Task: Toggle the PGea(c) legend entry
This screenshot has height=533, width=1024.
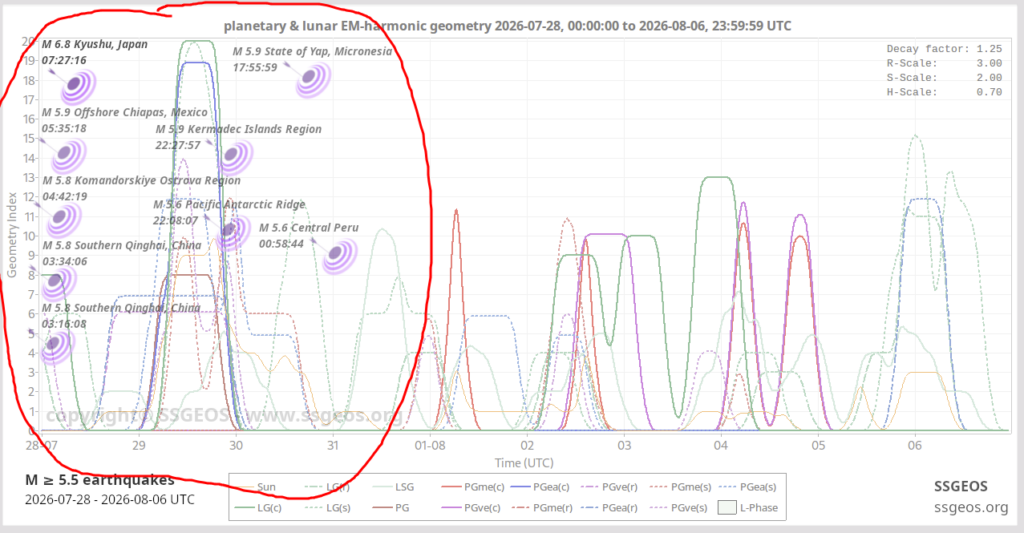Action: pos(540,487)
